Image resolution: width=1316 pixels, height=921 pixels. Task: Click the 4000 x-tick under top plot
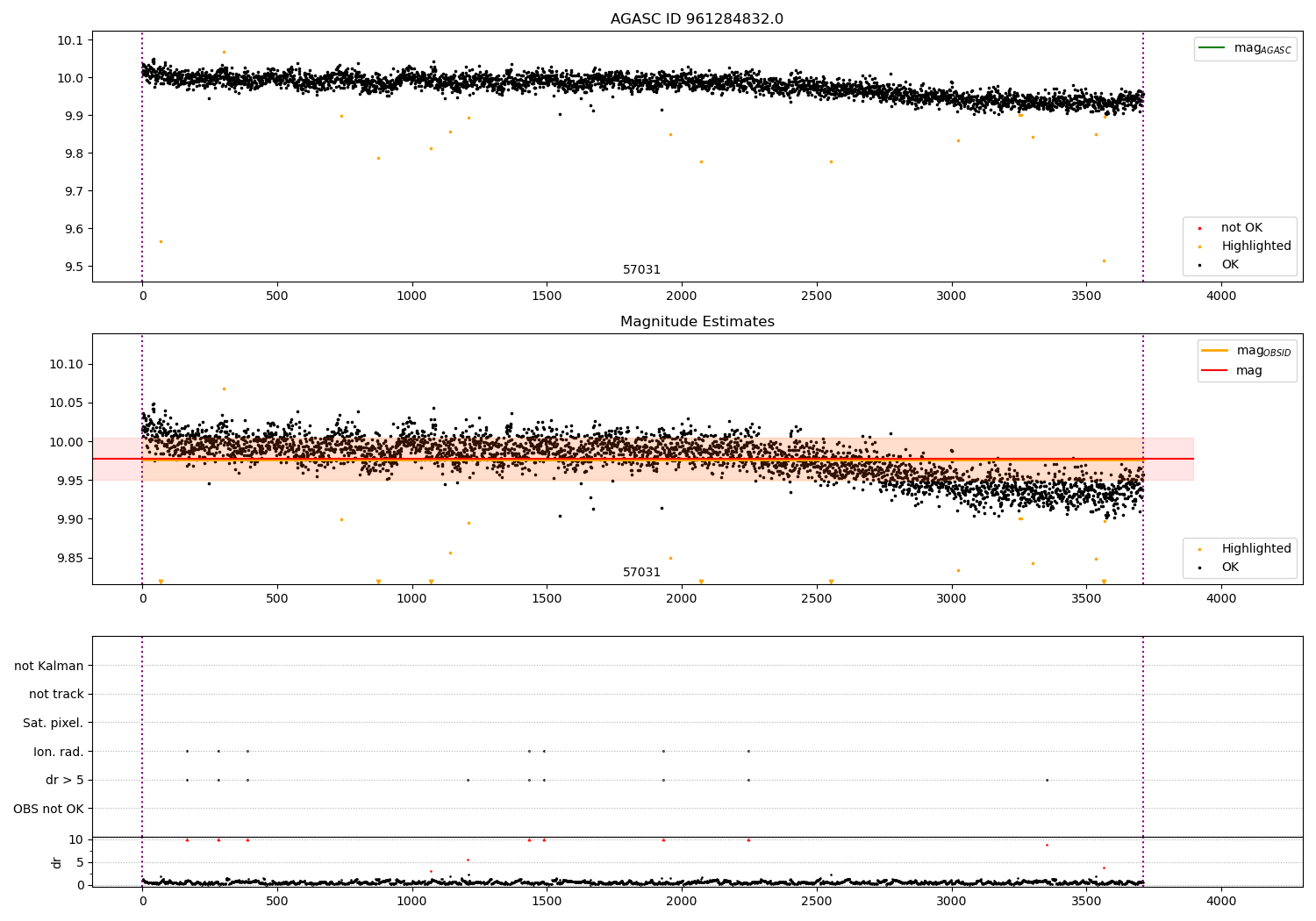(1221, 296)
